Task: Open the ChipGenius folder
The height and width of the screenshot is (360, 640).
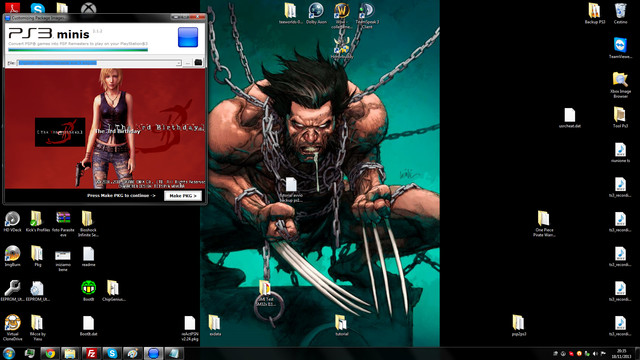Action: point(113,291)
